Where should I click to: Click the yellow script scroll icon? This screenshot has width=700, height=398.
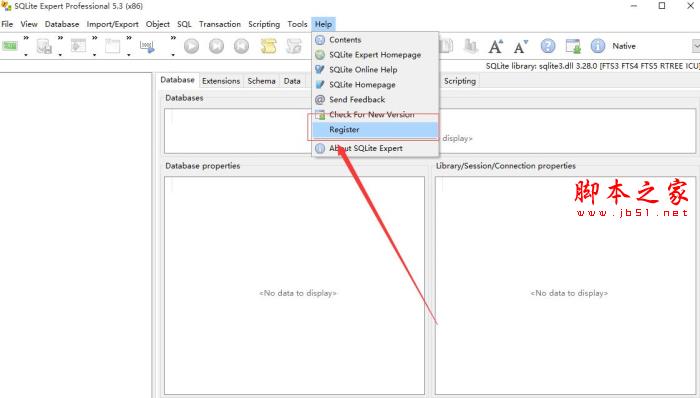(268, 46)
